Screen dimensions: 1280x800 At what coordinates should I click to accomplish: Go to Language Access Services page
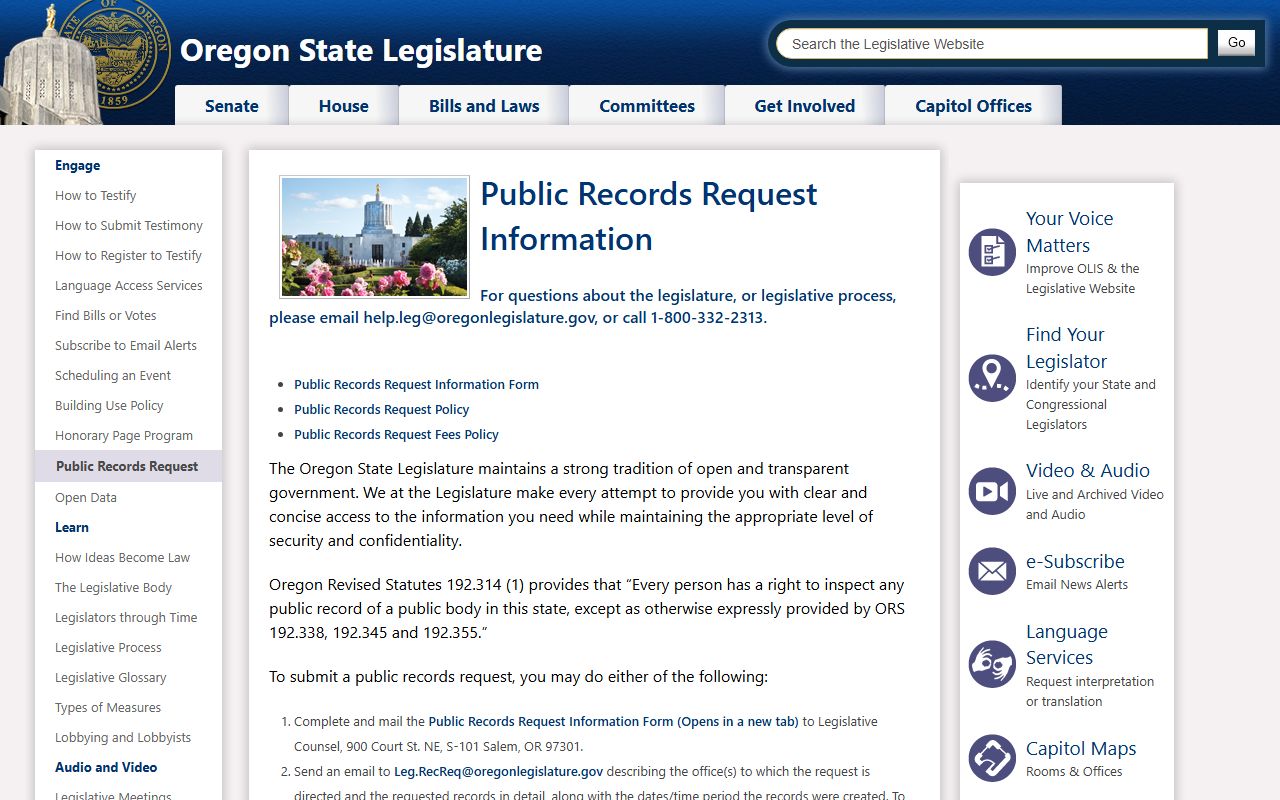click(129, 285)
